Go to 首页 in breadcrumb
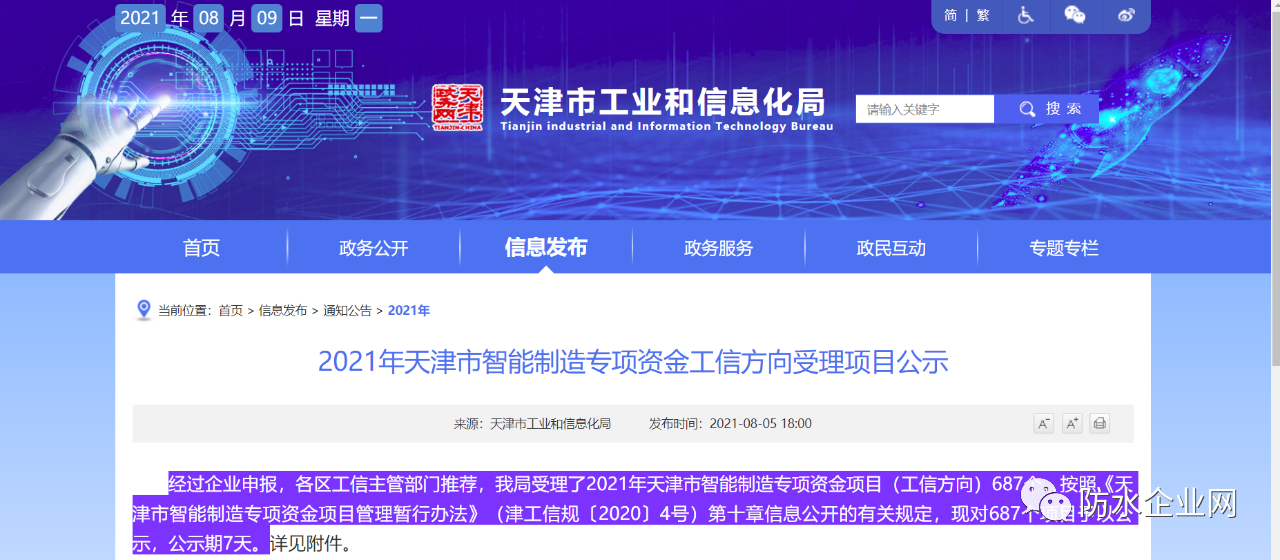This screenshot has width=1280, height=560. pos(231,311)
